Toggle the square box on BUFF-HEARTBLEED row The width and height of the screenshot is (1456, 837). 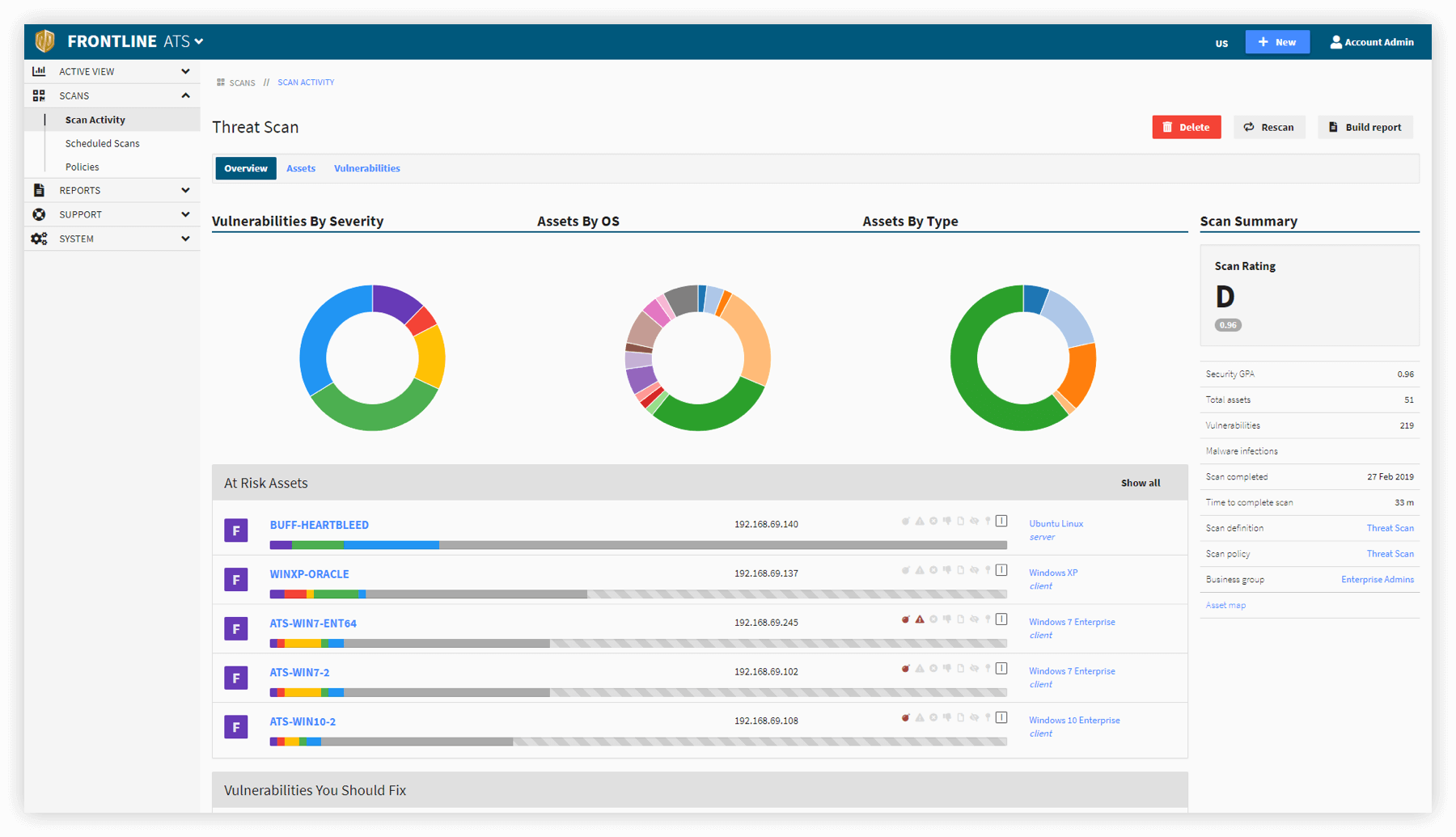click(1001, 521)
